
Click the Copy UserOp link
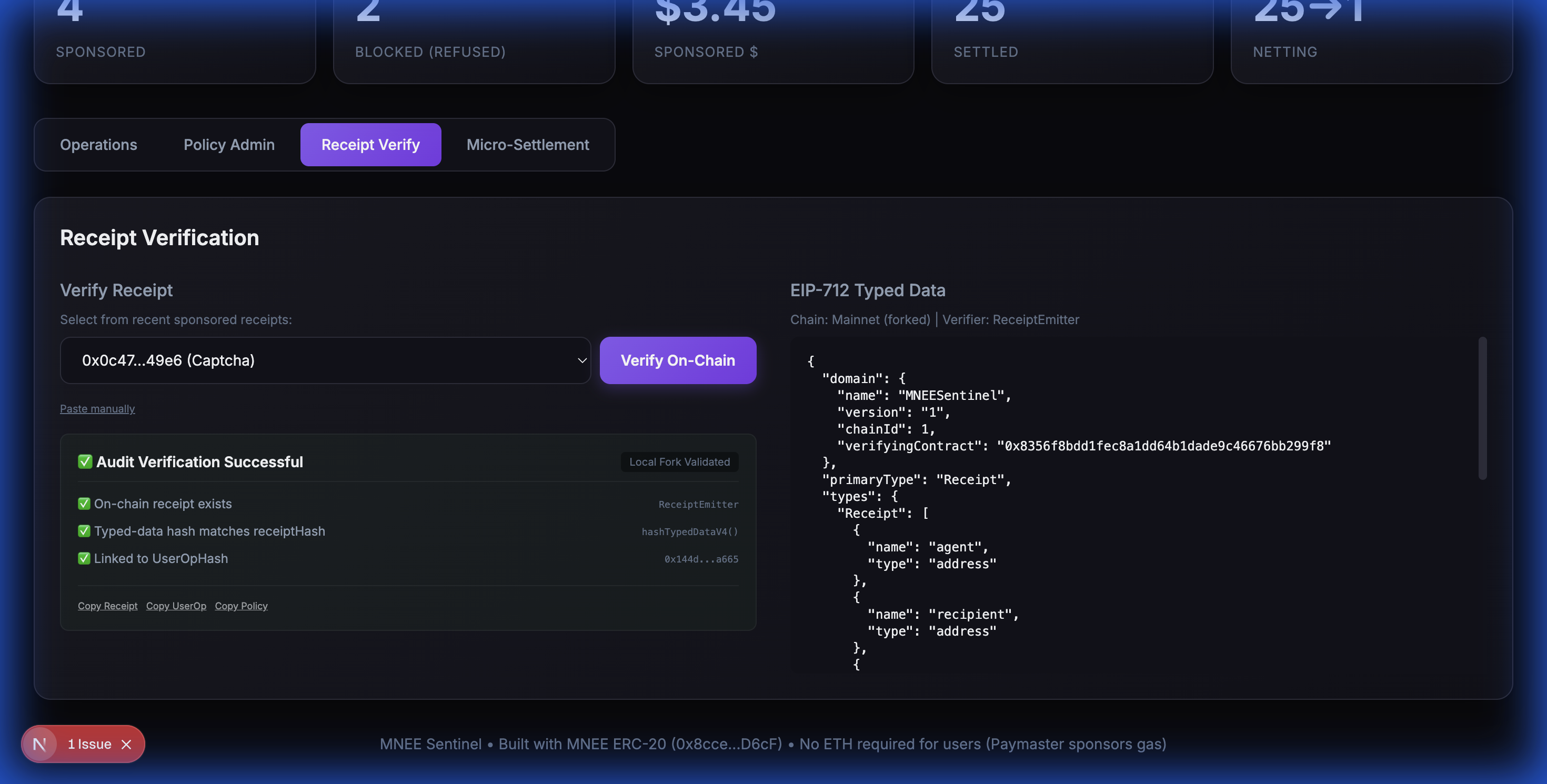[176, 606]
